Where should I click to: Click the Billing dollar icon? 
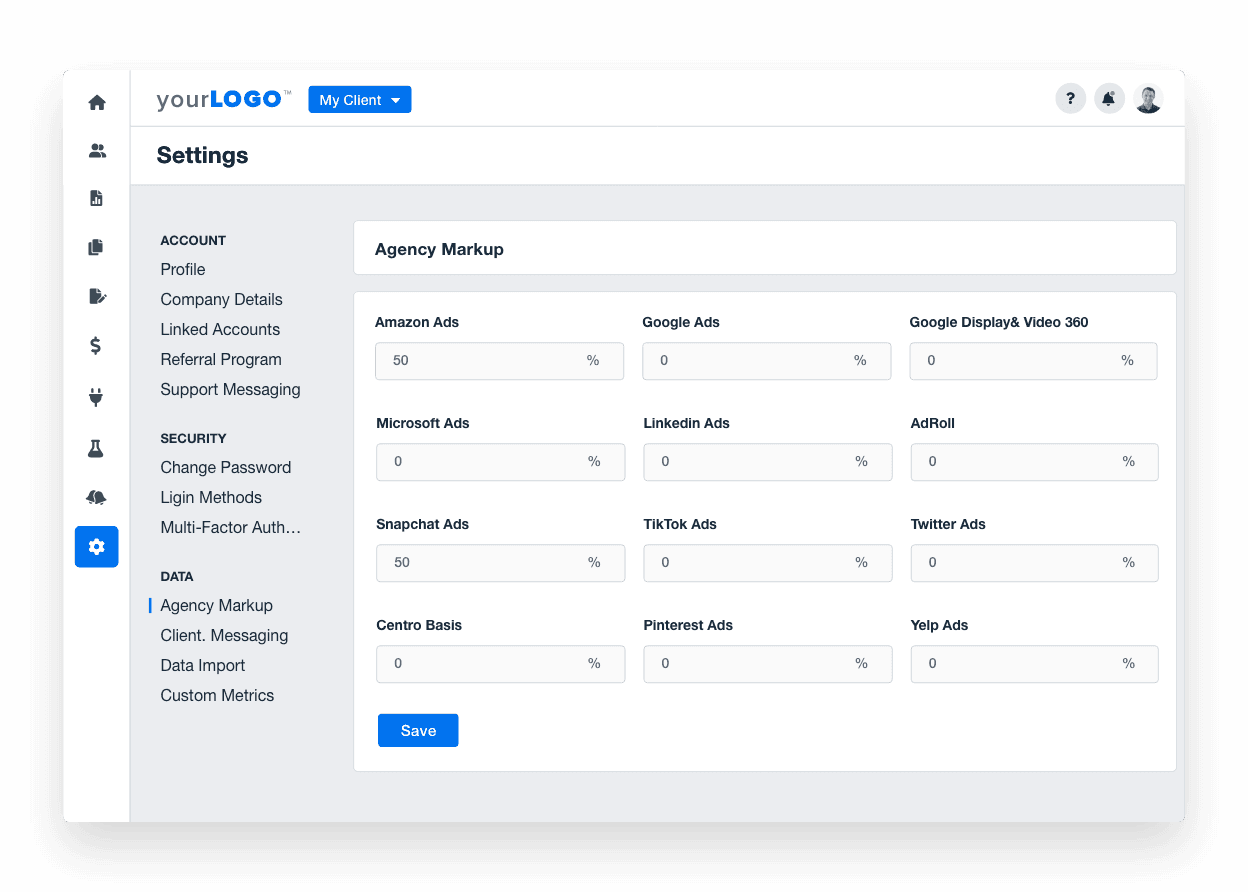[96, 345]
